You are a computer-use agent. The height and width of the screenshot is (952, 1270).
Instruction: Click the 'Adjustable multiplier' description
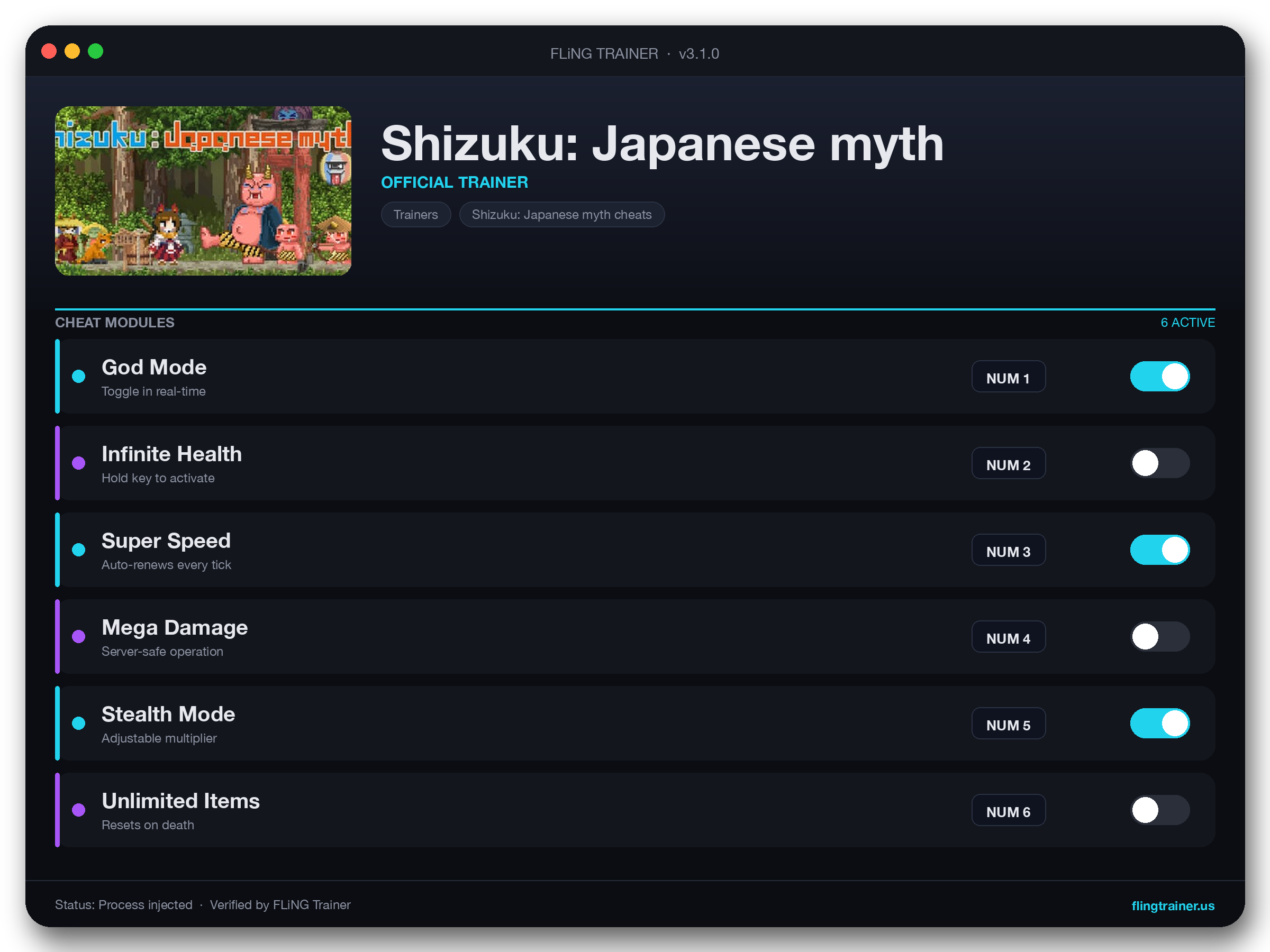coord(159,738)
